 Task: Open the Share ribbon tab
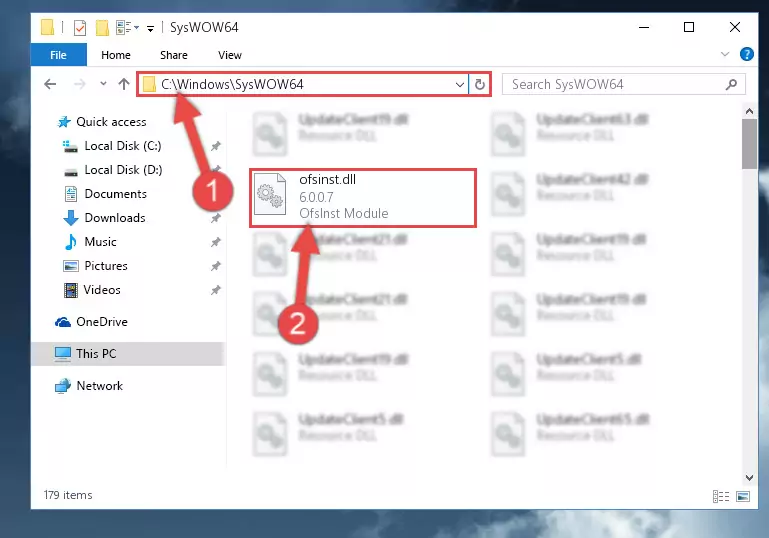tap(174, 55)
